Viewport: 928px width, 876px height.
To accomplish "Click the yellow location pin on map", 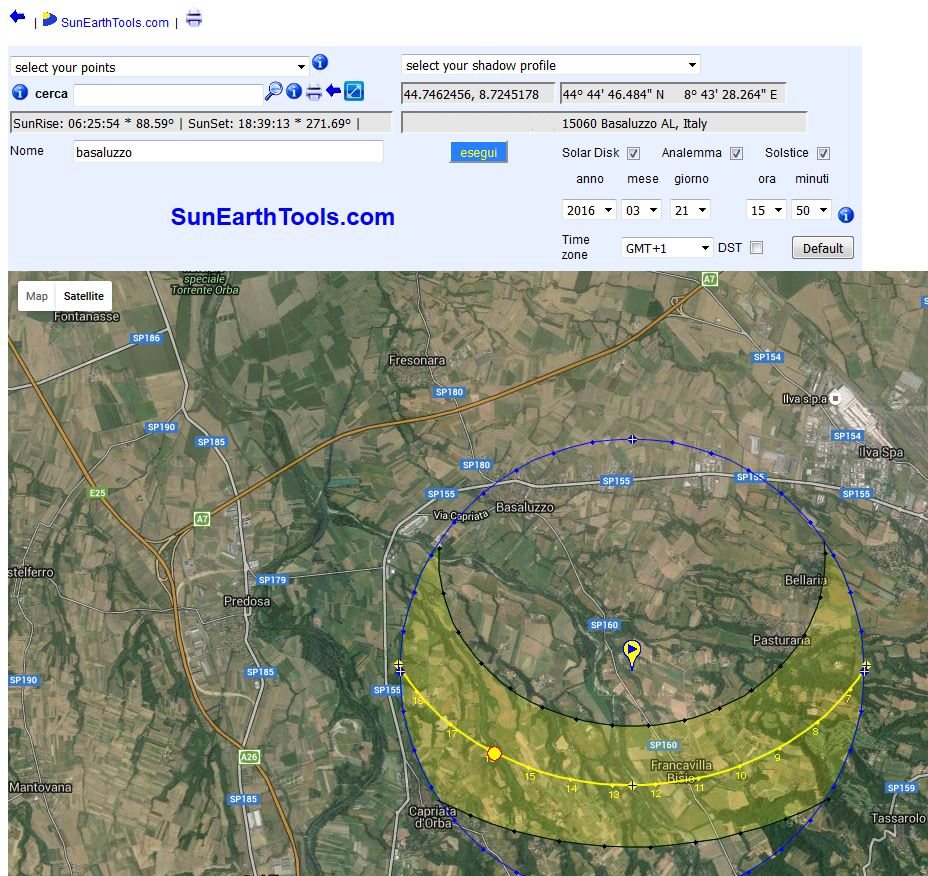I will pyautogui.click(x=632, y=652).
